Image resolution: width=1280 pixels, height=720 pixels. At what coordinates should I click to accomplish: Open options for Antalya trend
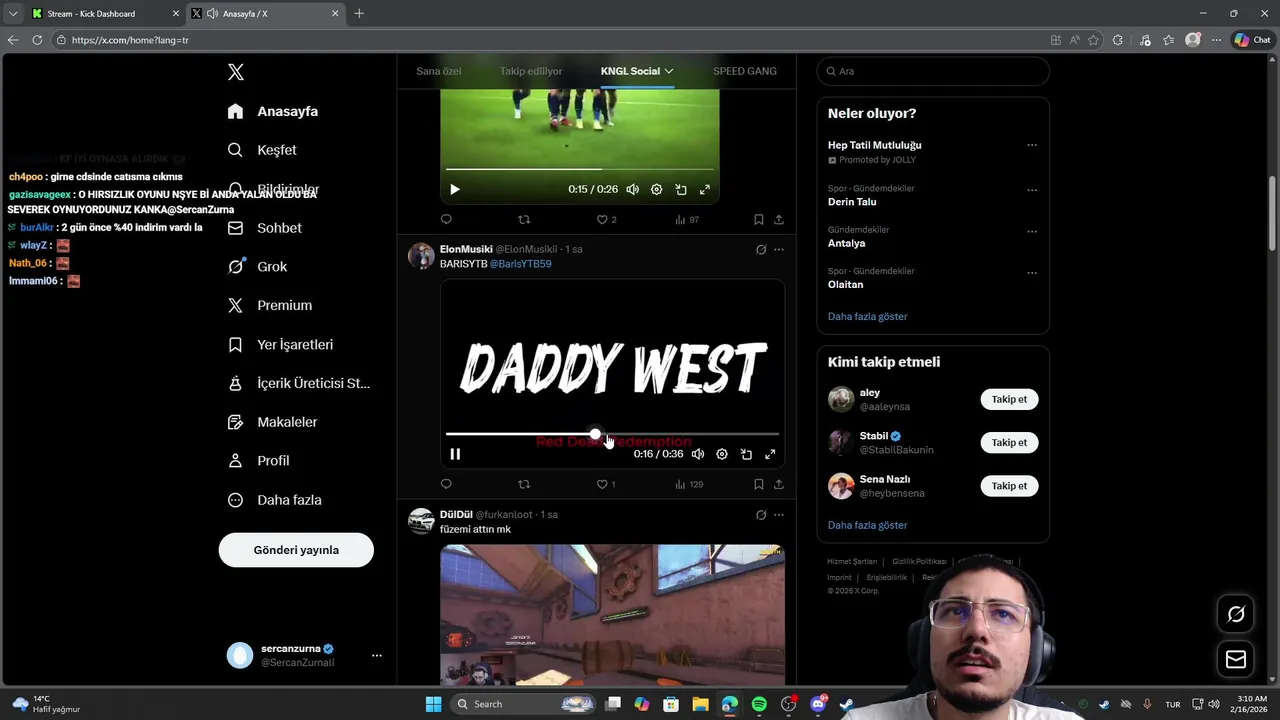point(1032,231)
